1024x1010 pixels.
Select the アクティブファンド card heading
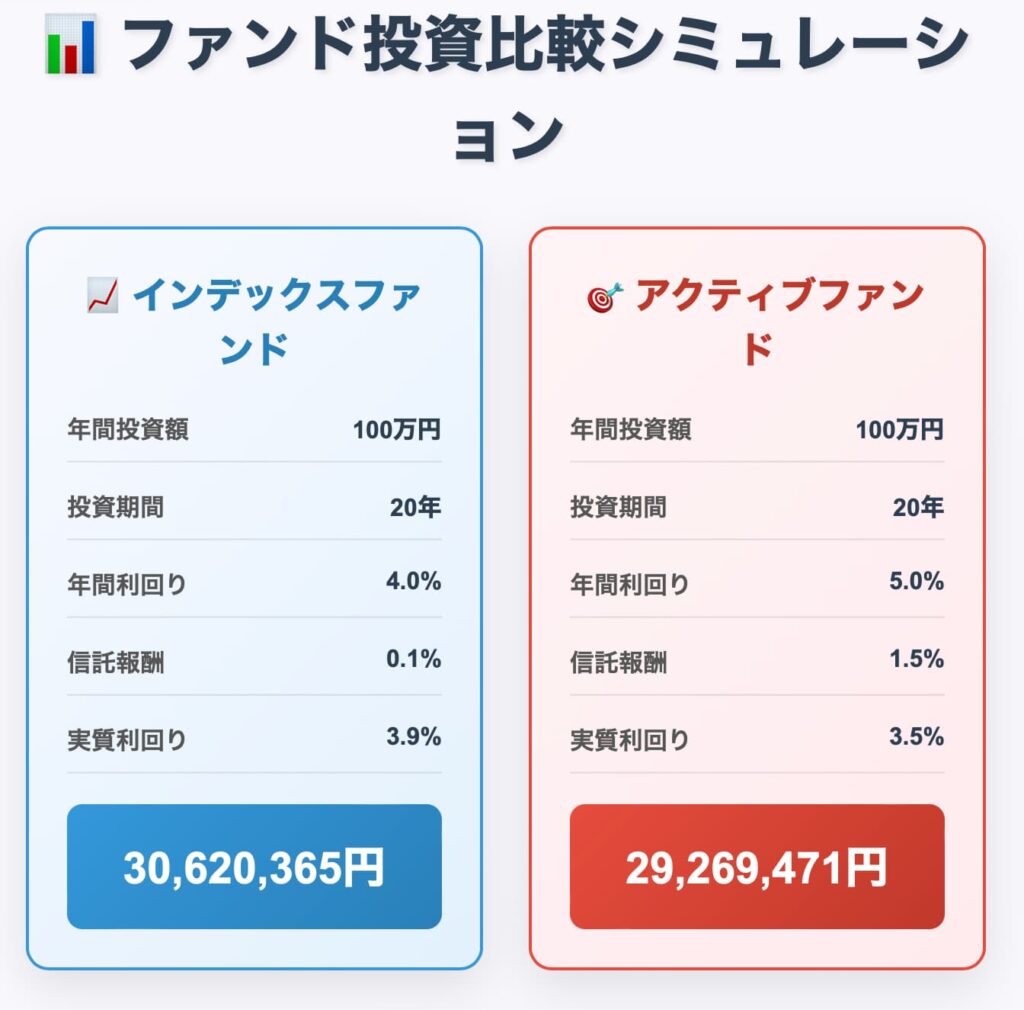pos(757,321)
